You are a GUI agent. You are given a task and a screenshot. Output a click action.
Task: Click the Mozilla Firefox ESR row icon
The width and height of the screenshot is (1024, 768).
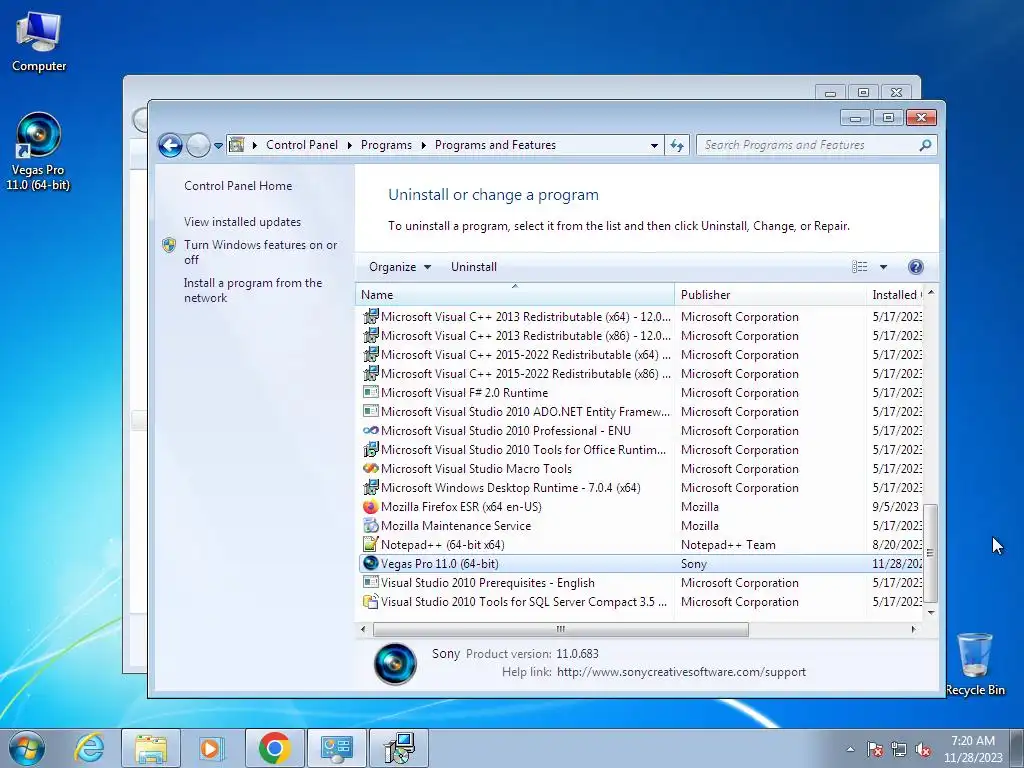(x=370, y=506)
